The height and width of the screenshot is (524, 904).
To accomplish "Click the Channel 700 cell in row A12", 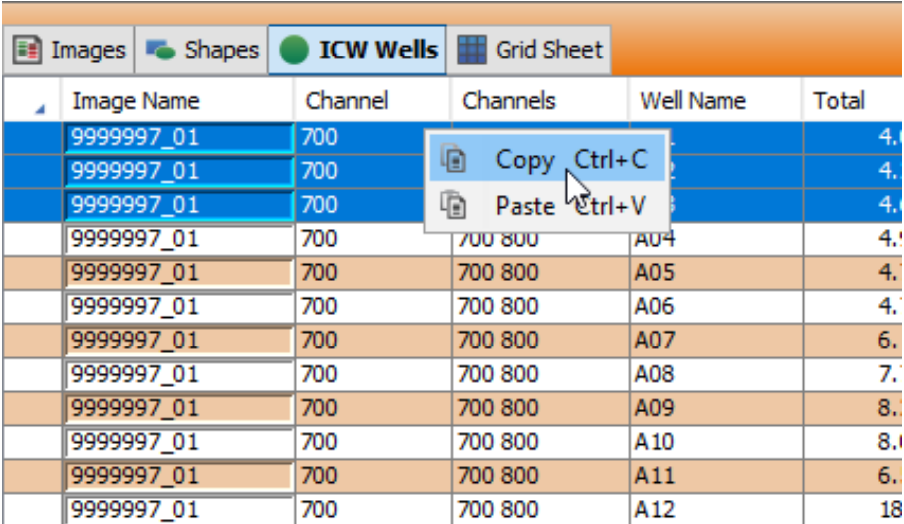I will (374, 509).
